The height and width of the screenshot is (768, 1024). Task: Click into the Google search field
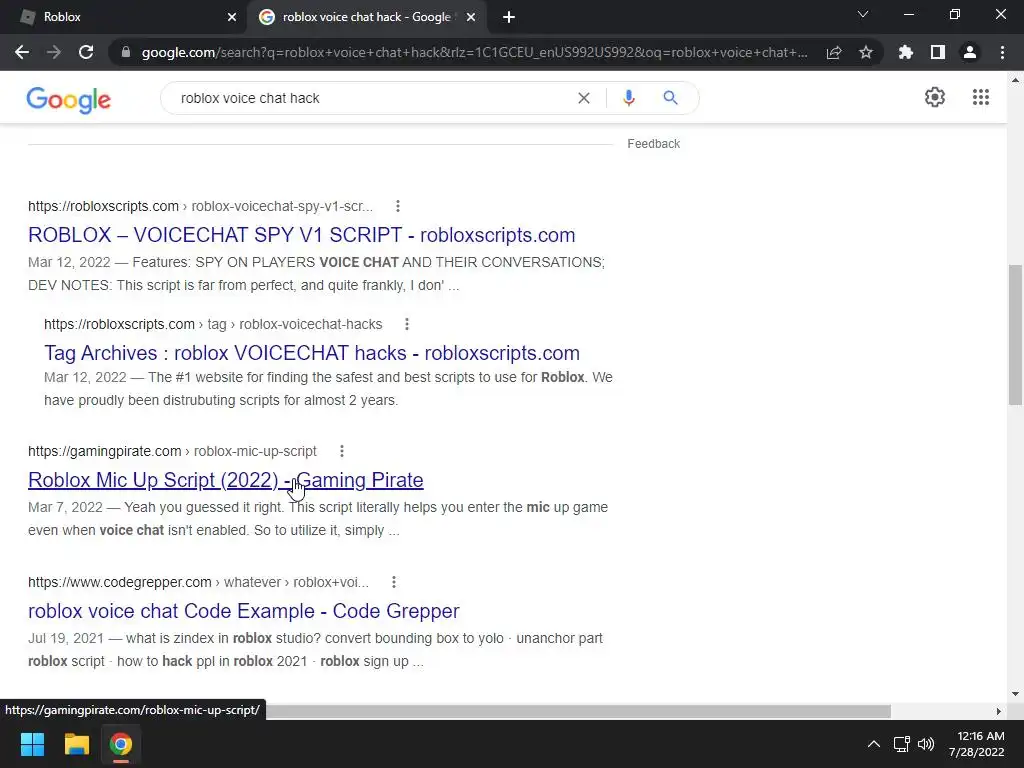(372, 98)
